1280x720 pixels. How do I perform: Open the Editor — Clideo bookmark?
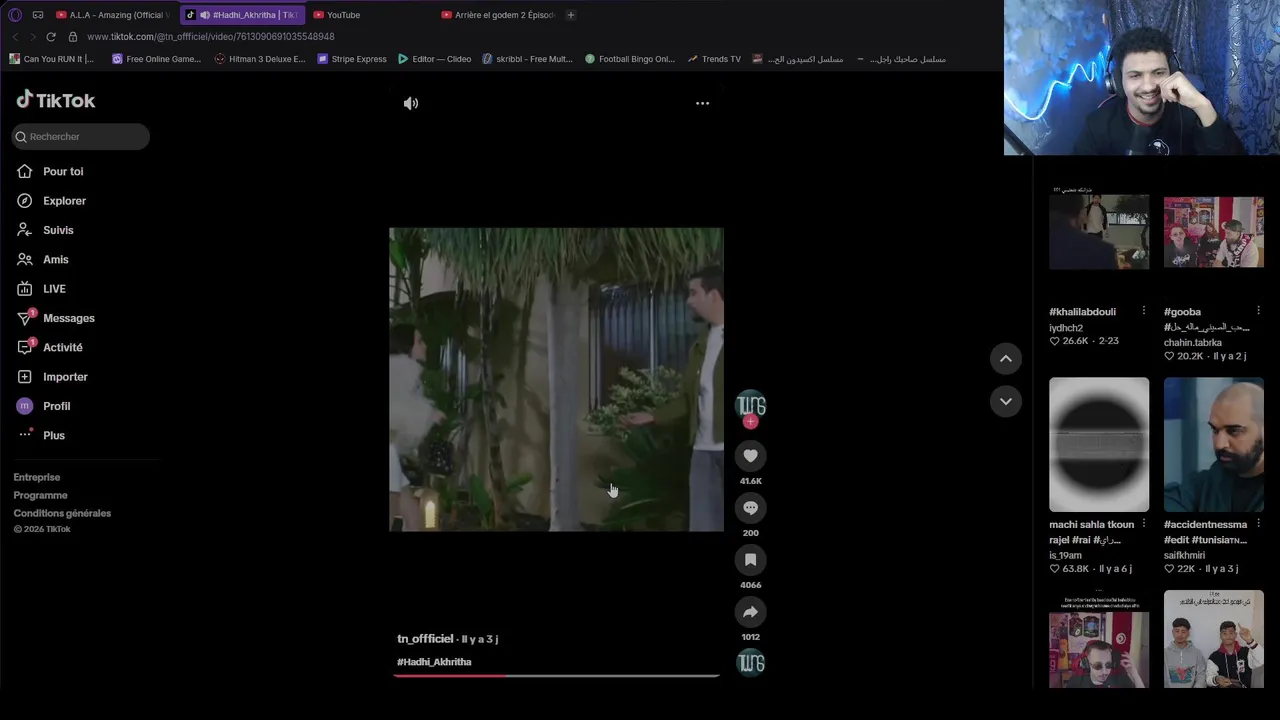[434, 59]
